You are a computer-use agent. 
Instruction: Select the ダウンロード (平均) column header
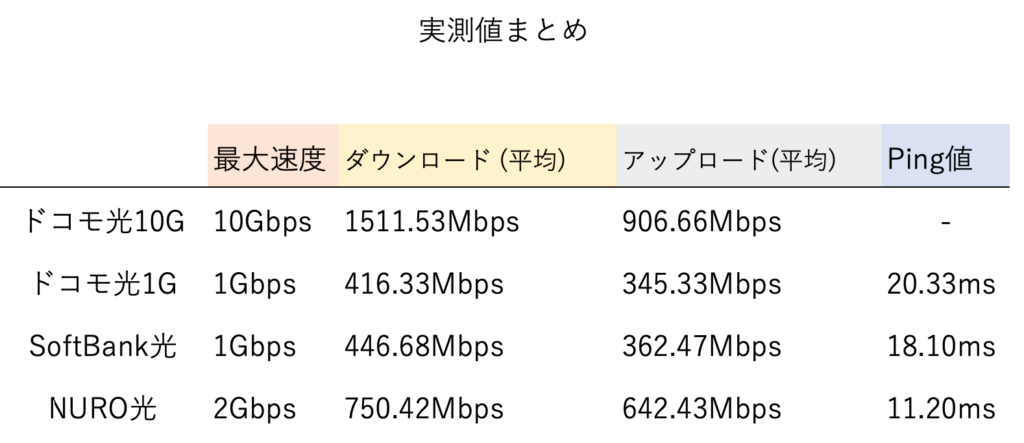(455, 159)
